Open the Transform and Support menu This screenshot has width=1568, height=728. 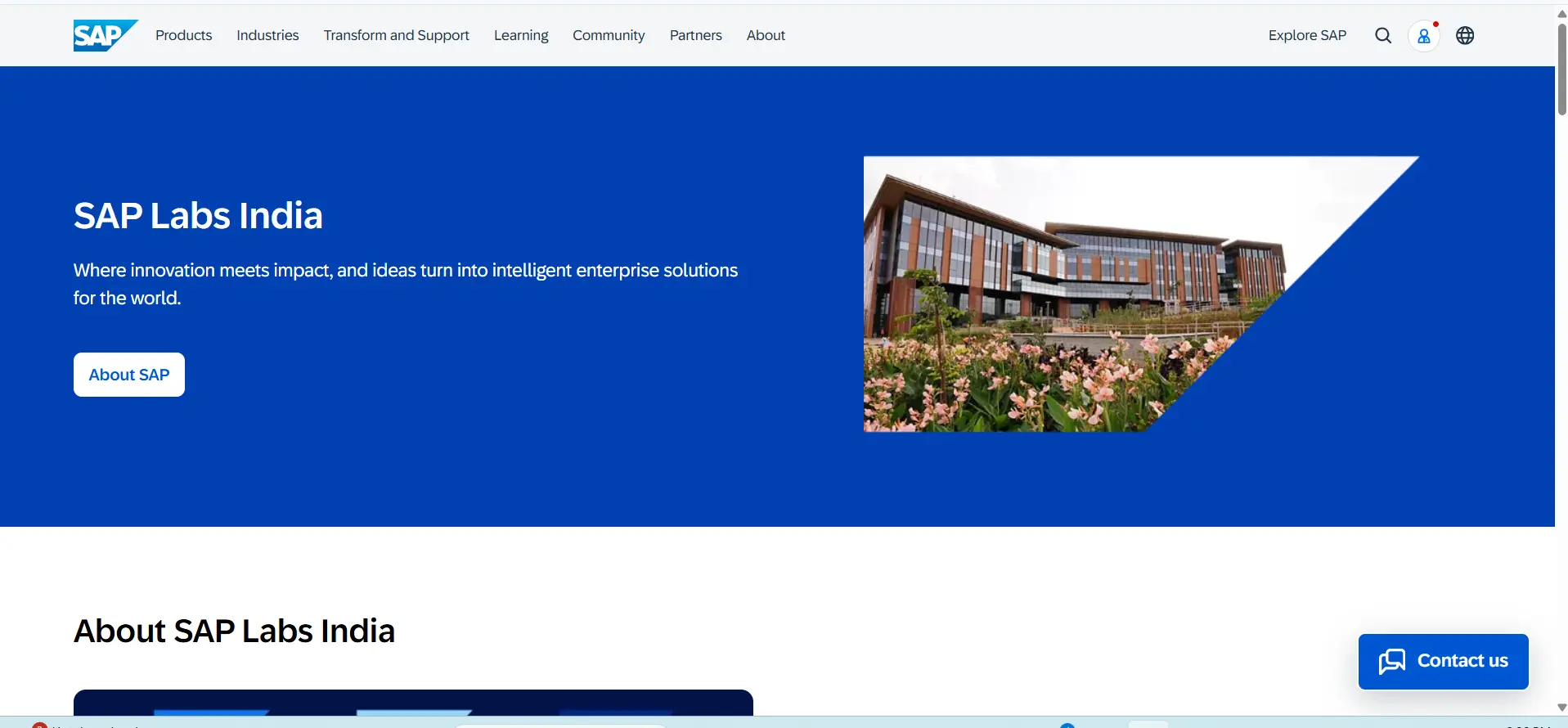pyautogui.click(x=397, y=35)
